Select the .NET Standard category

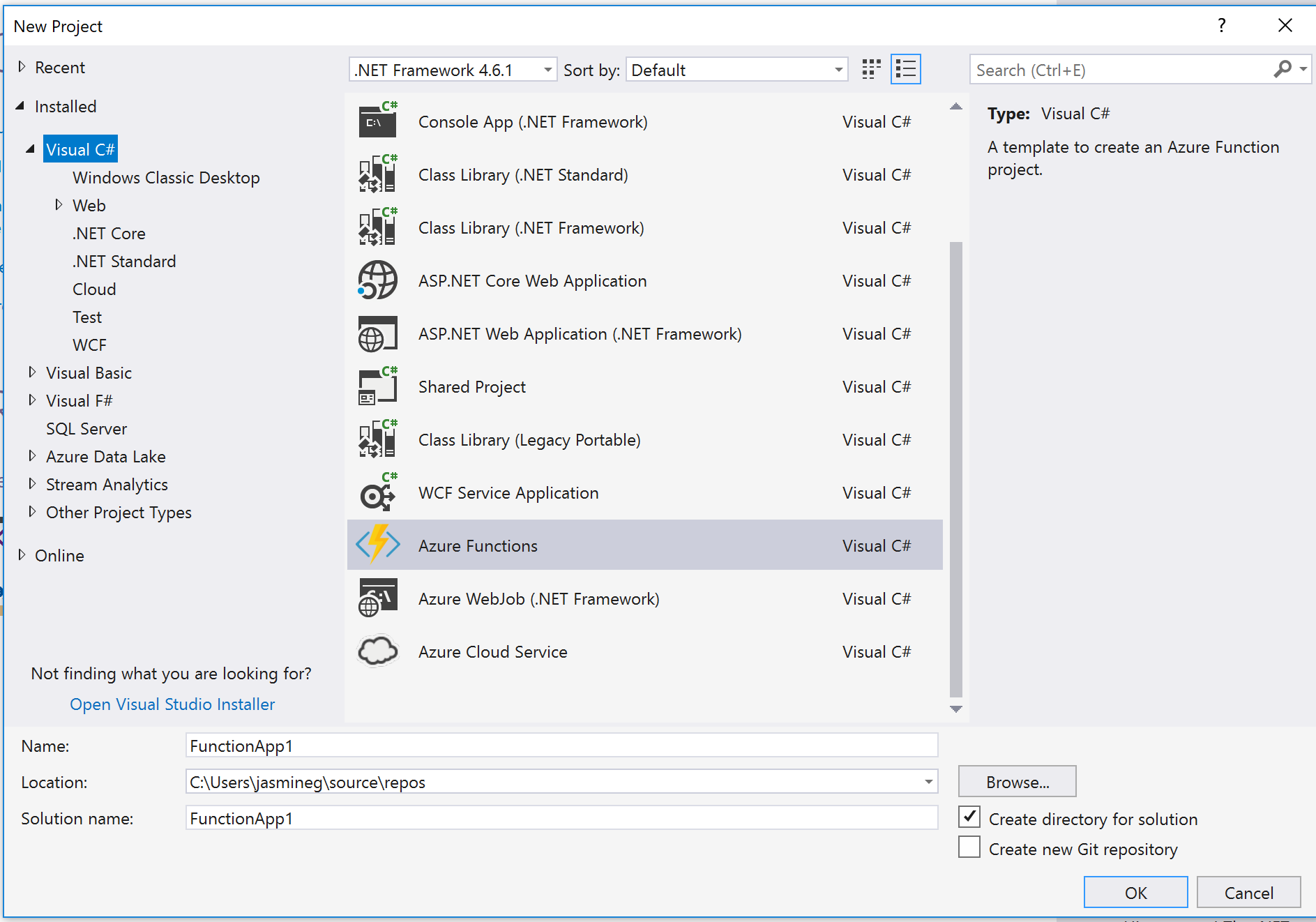tap(124, 262)
